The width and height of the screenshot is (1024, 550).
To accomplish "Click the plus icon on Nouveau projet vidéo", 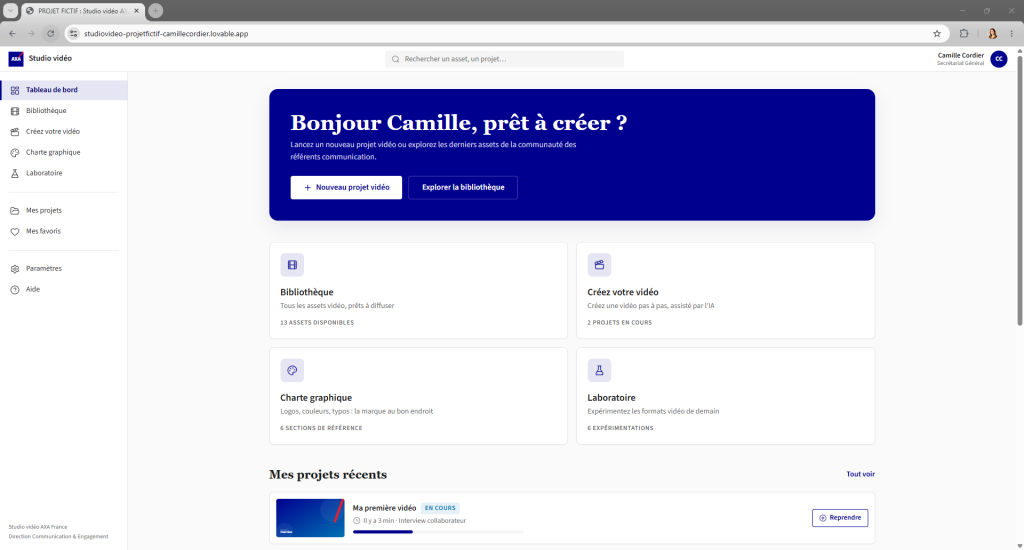I will tap(308, 187).
